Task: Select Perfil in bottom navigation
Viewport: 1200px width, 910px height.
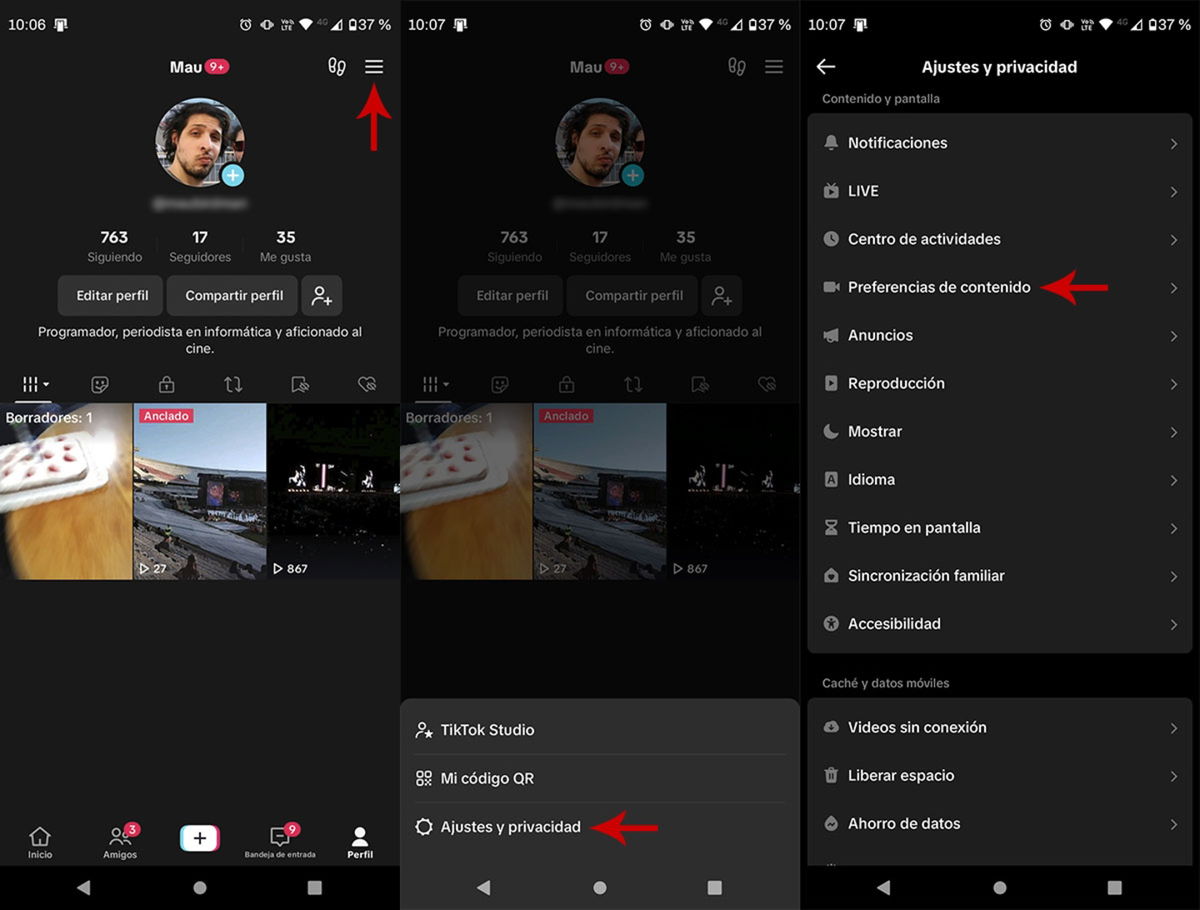Action: pyautogui.click(x=360, y=842)
